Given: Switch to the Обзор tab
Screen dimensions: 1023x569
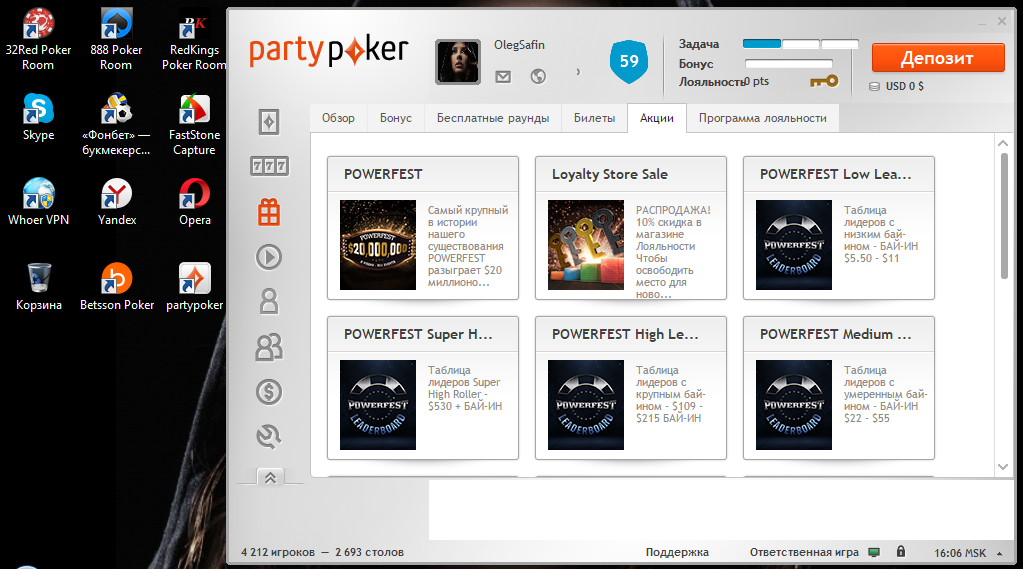Looking at the screenshot, I should tap(338, 118).
